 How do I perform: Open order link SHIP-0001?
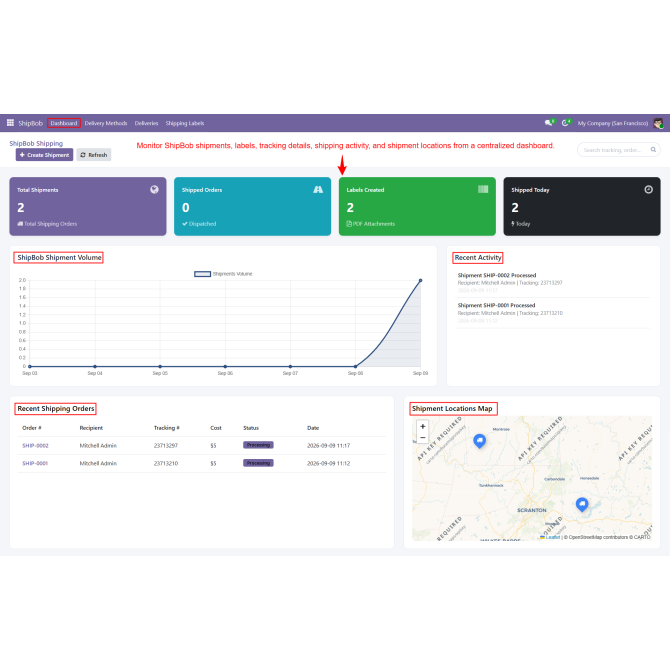coord(35,463)
